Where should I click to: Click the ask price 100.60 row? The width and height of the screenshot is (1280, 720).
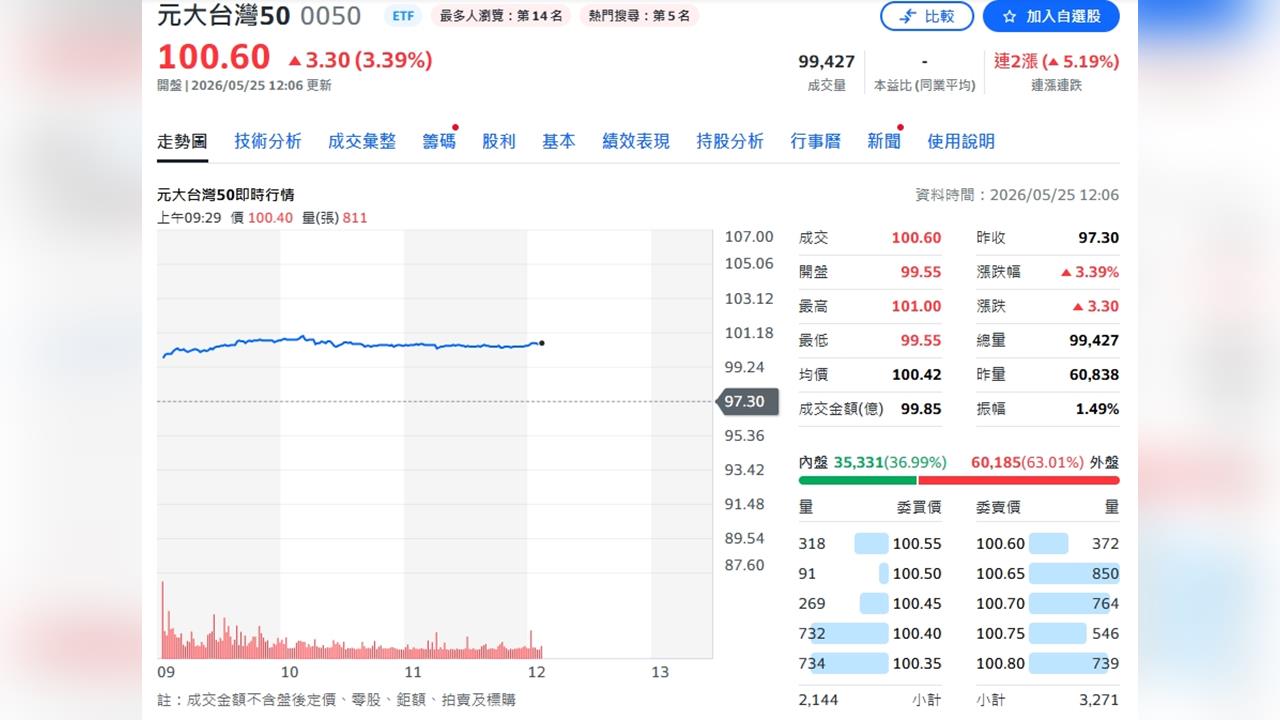click(x=1048, y=544)
